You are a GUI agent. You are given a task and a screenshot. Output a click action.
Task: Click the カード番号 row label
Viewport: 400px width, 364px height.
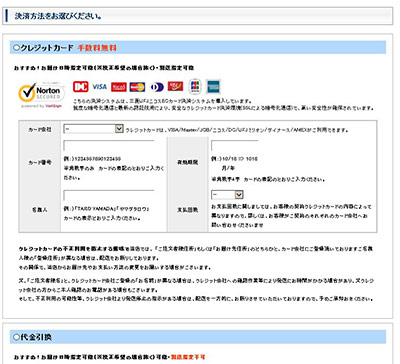pos(40,163)
